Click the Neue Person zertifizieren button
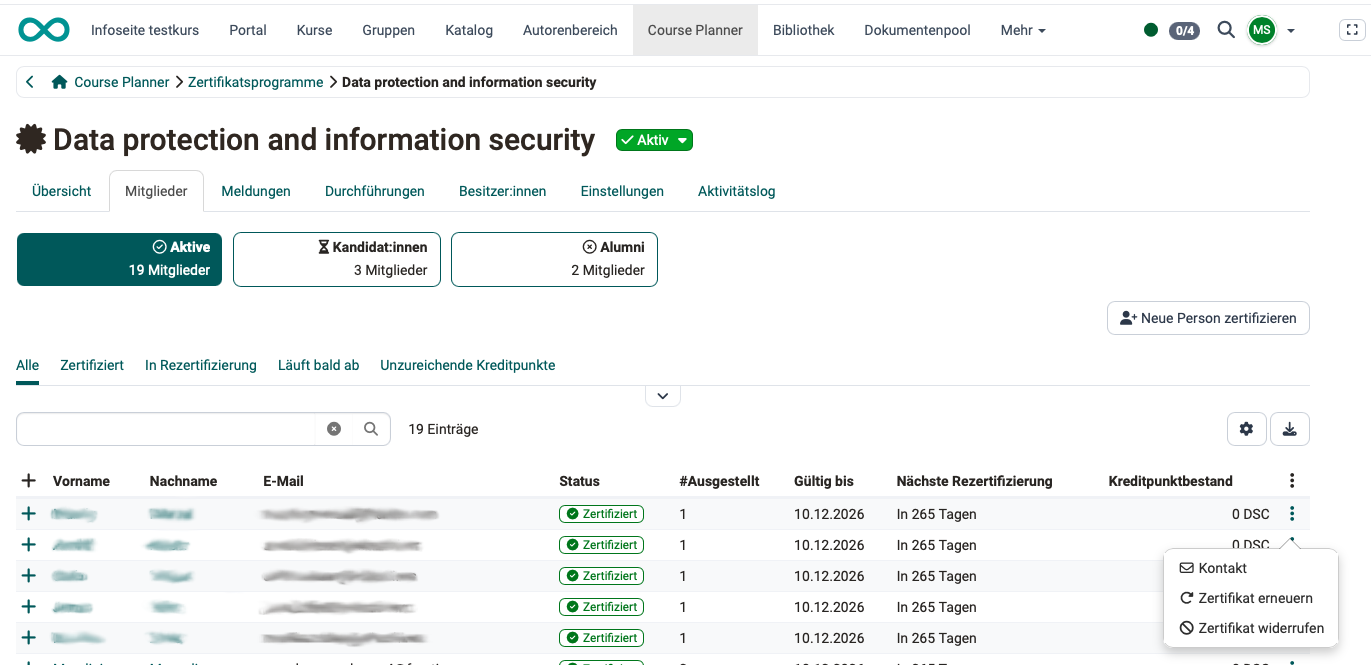The image size is (1371, 665). [x=1208, y=318]
